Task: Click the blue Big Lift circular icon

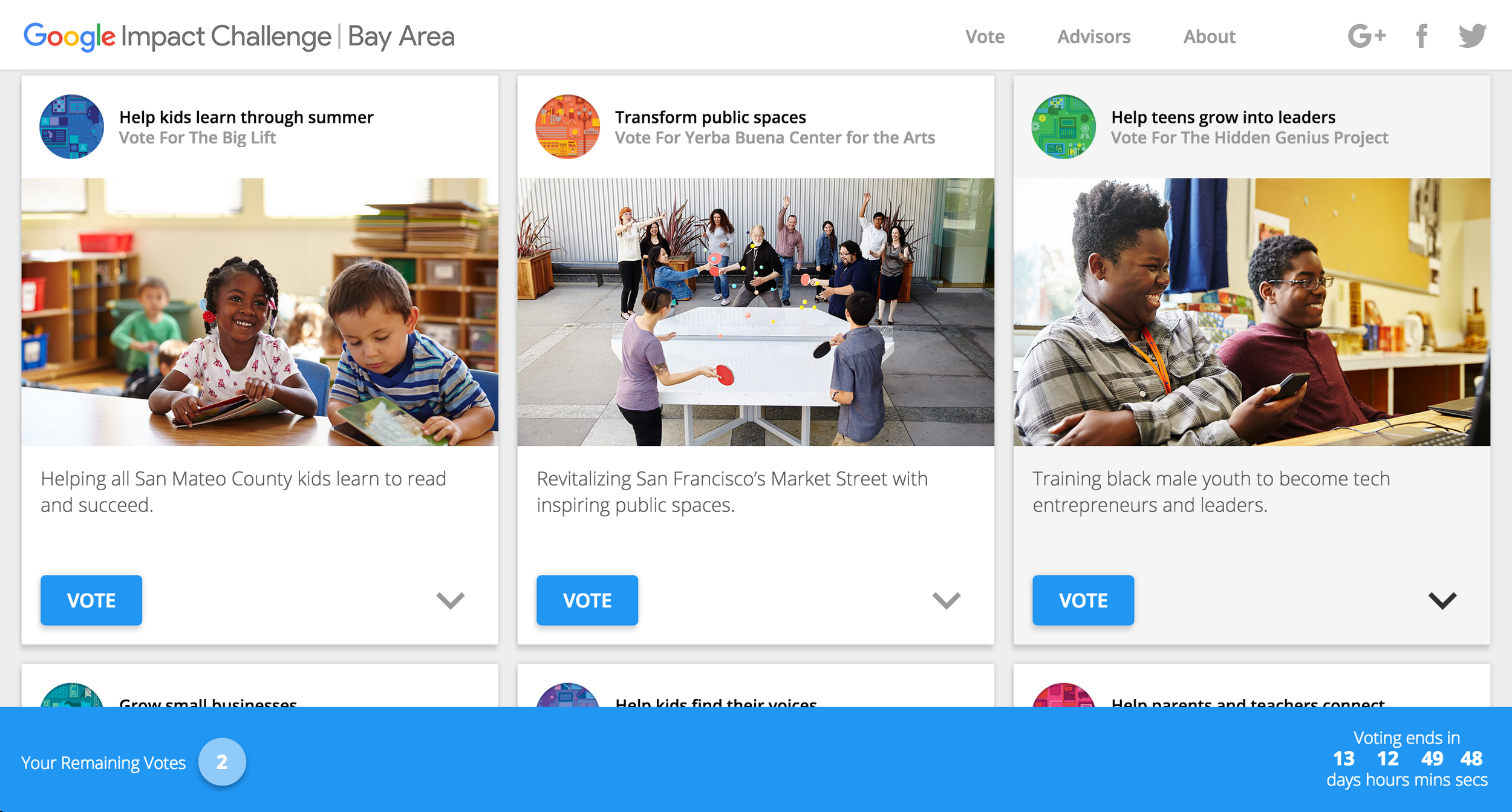Action: (x=71, y=126)
